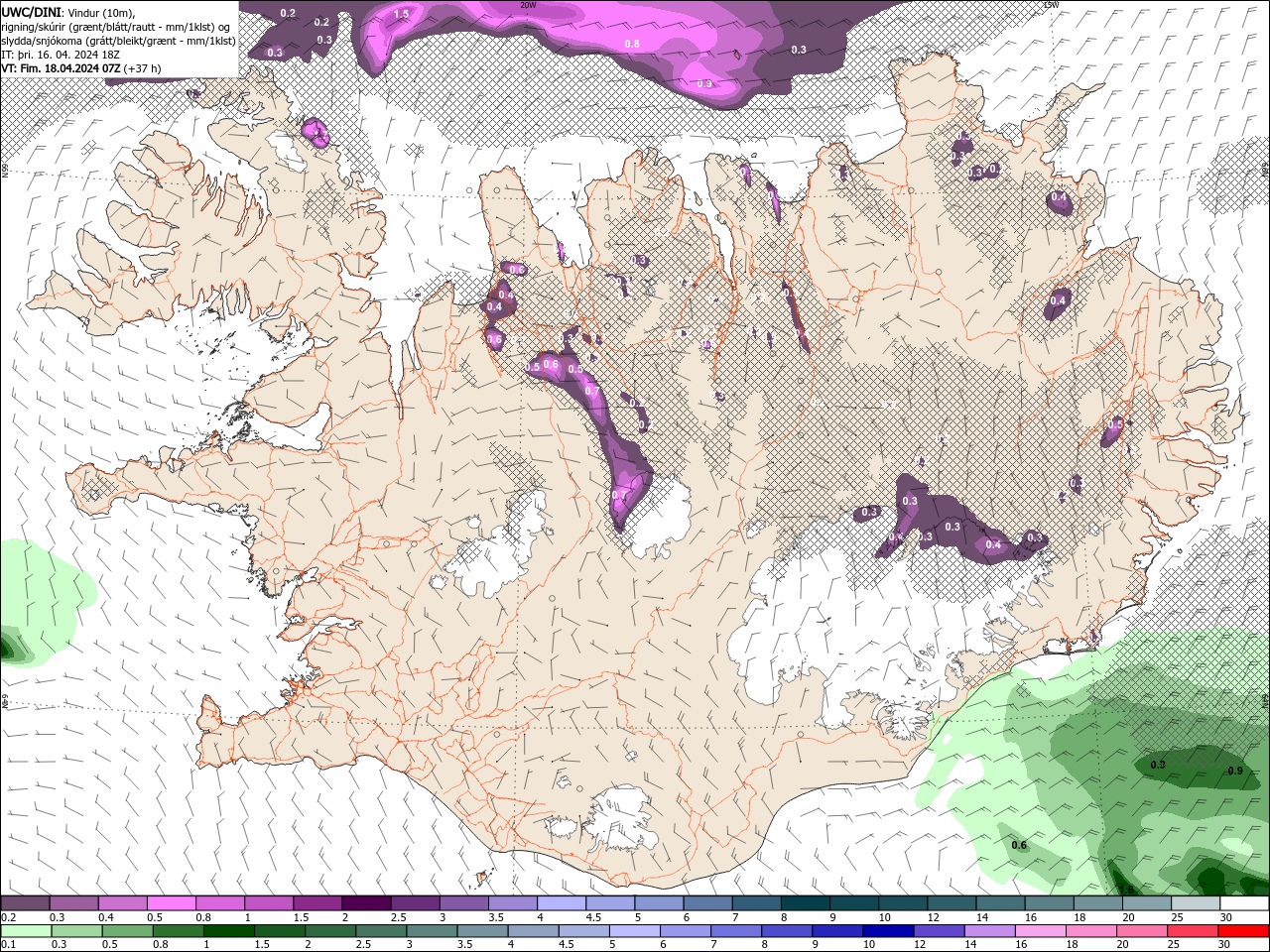Click dark purple snow swatch between 2 and 2.5

[366, 903]
